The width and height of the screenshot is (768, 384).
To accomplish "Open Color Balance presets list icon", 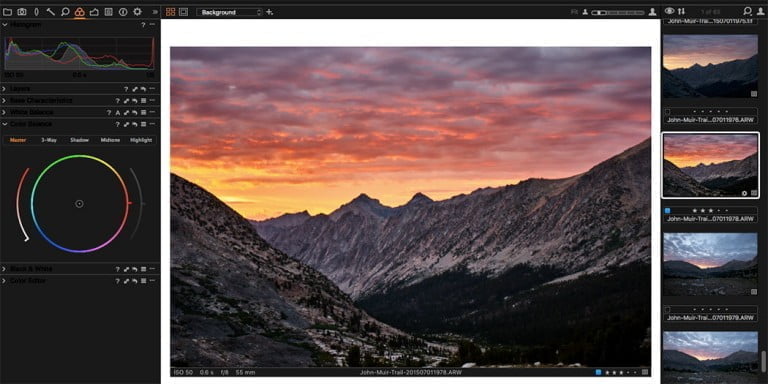I will coord(144,124).
